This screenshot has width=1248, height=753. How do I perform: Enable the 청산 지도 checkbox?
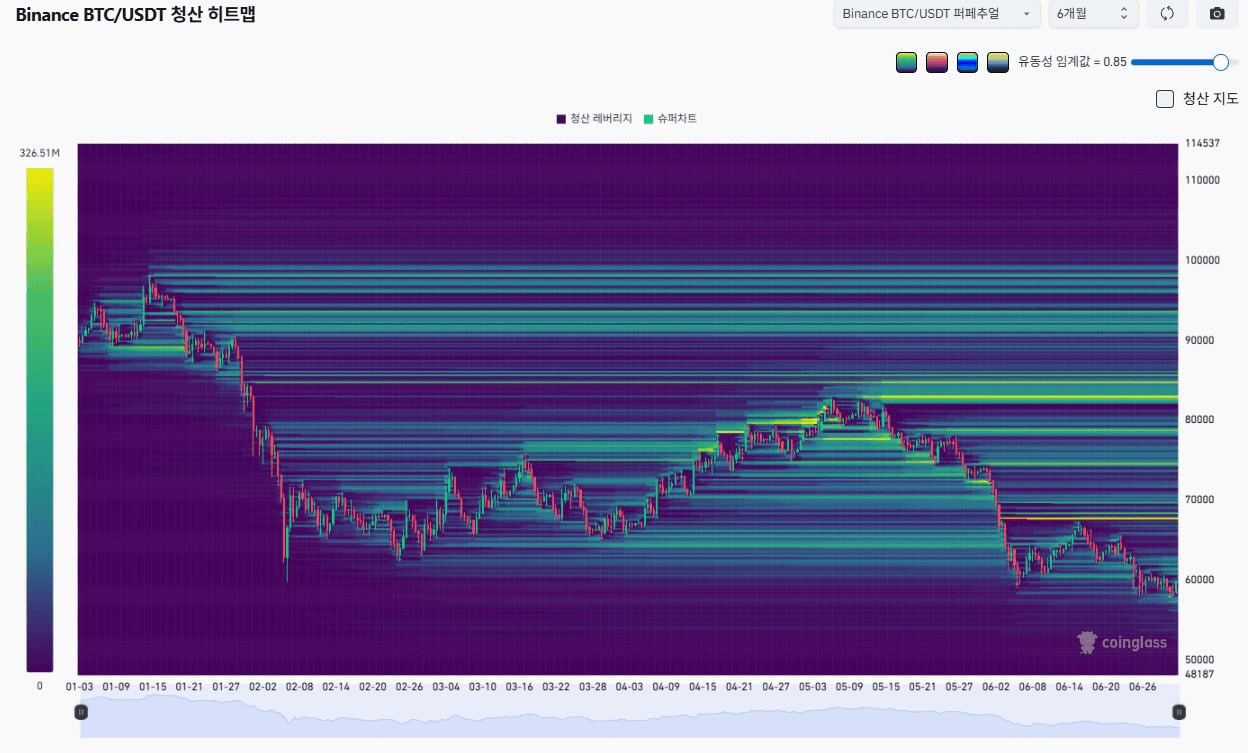pos(1164,98)
